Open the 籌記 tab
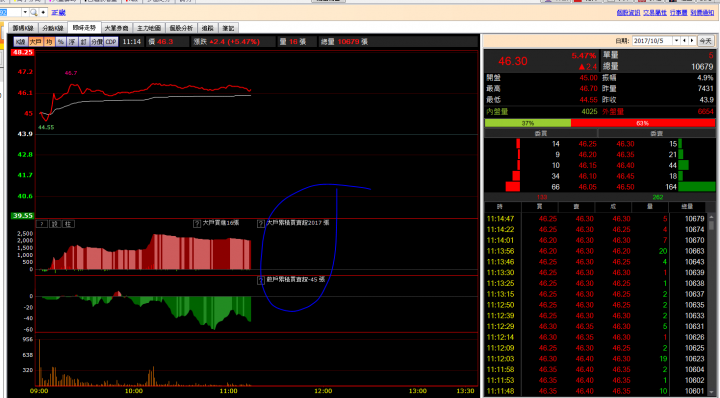This screenshot has width=720, height=398. [x=228, y=28]
